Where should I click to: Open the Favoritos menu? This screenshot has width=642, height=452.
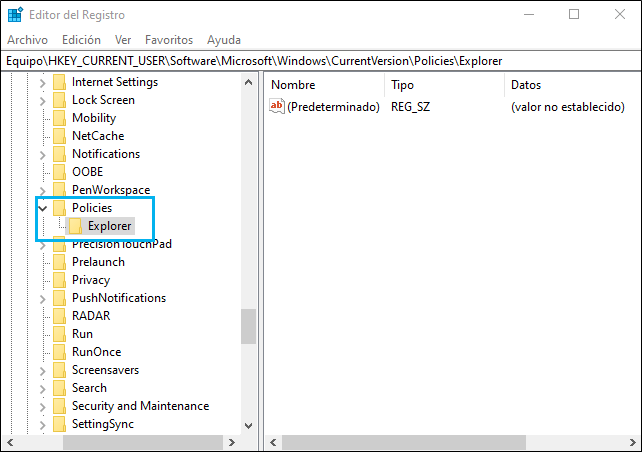(x=168, y=40)
